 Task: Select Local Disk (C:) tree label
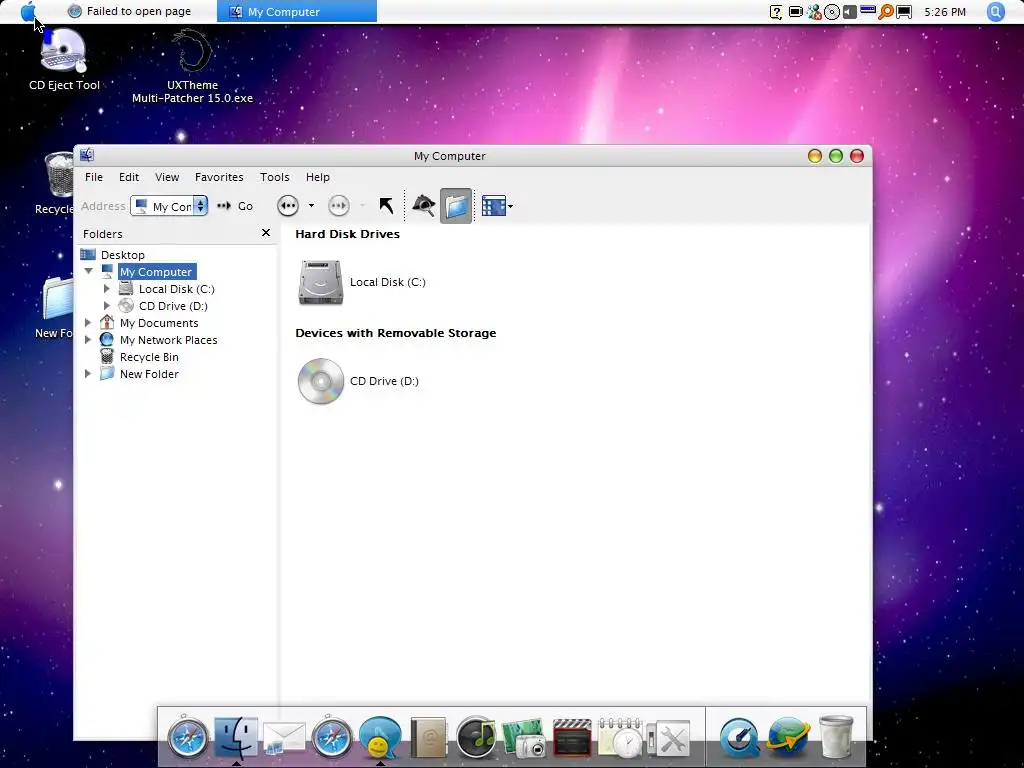pyautogui.click(x=176, y=289)
